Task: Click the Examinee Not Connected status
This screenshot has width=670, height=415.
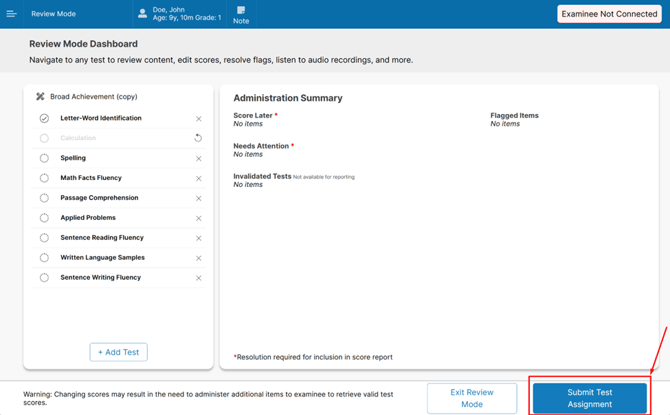Action: [x=608, y=14]
